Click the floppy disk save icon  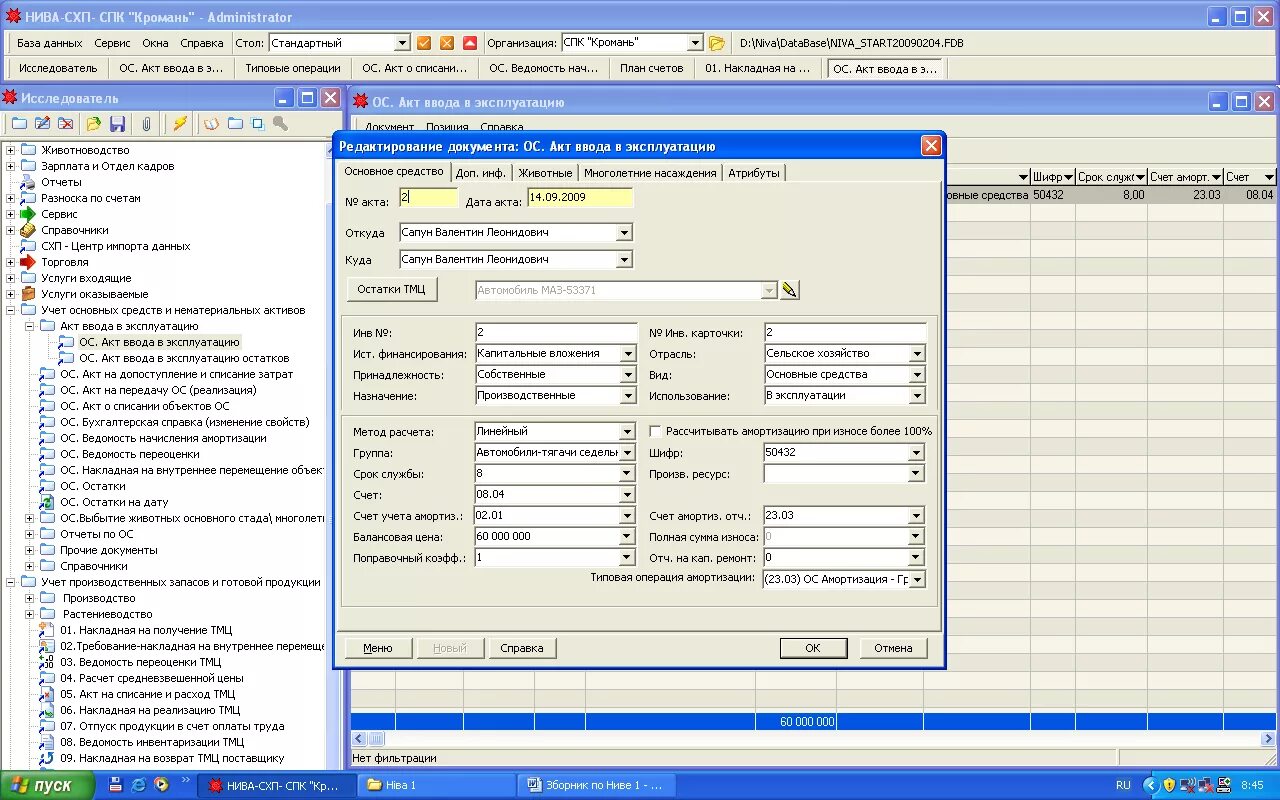click(118, 124)
